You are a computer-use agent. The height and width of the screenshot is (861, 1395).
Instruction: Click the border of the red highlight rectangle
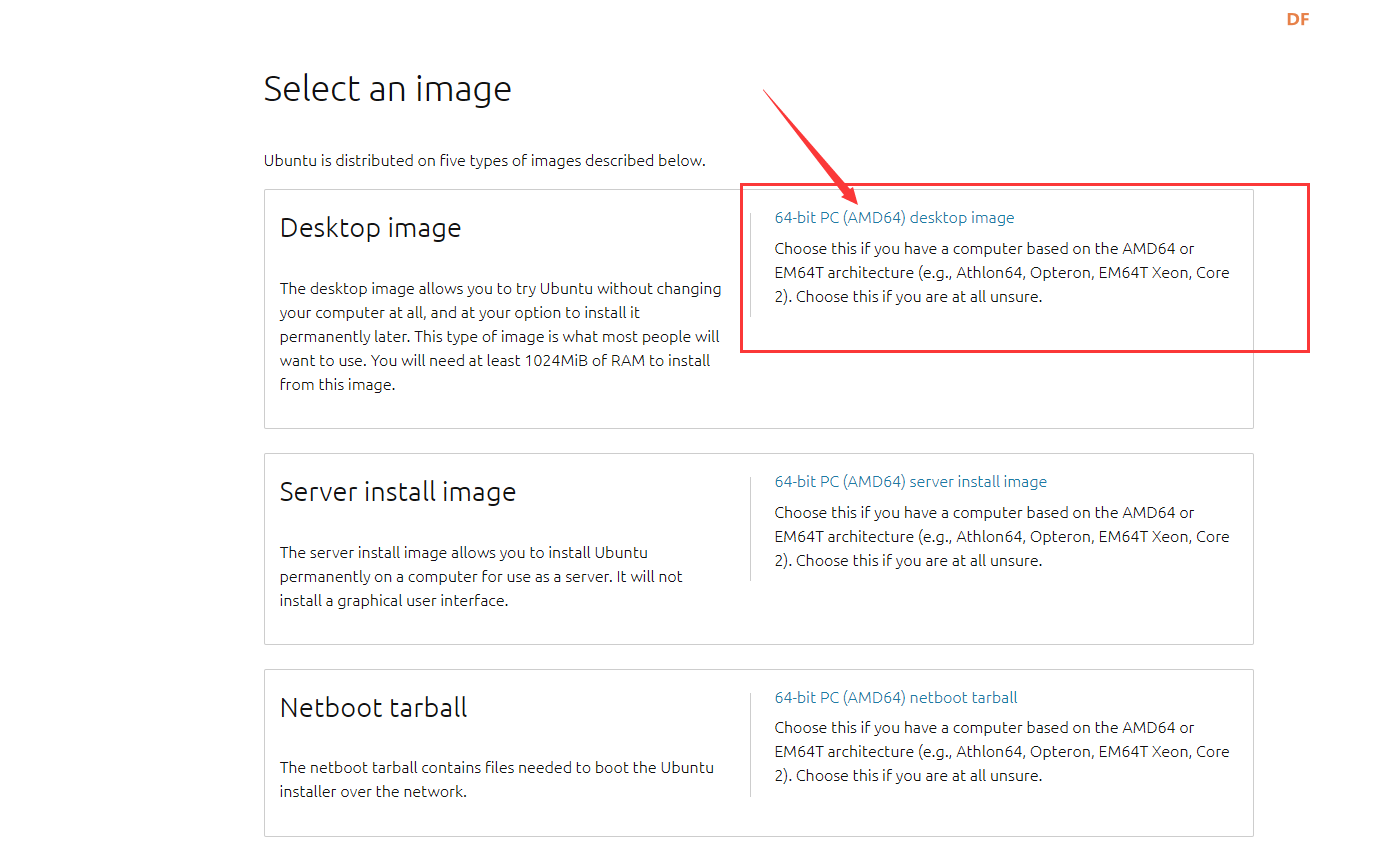tap(1308, 268)
